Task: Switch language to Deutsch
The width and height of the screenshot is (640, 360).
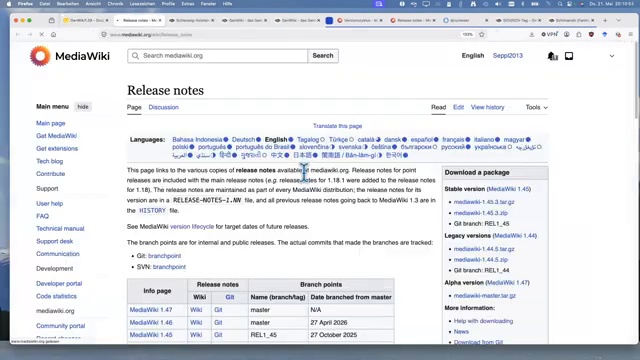Action: coord(243,140)
